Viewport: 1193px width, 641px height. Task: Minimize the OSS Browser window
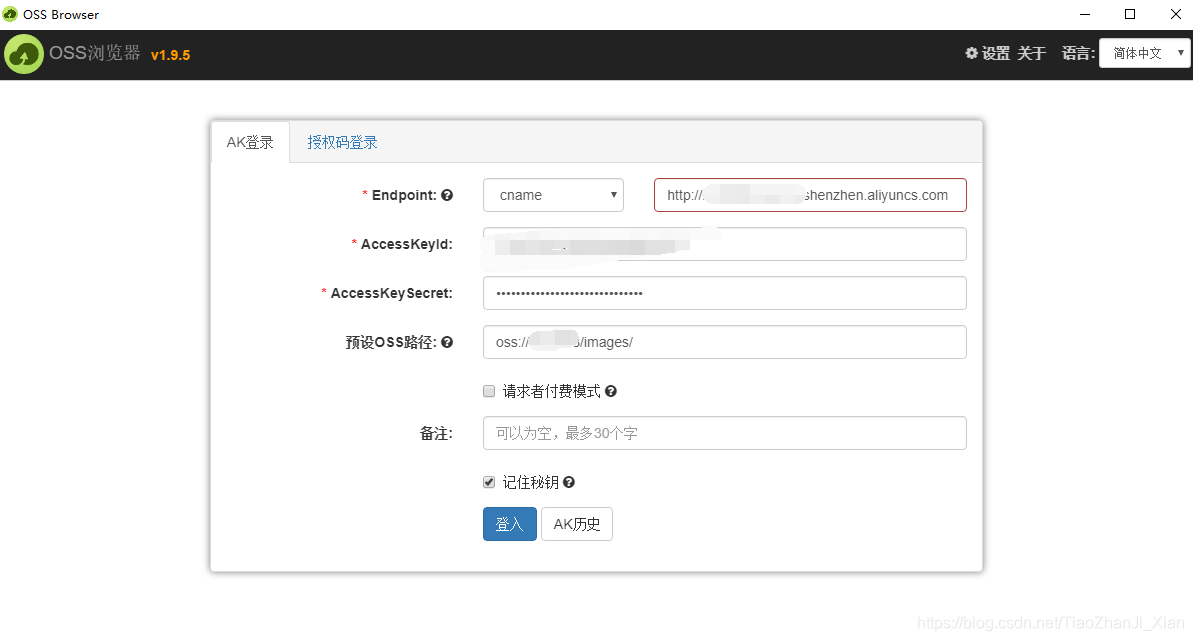coord(1085,14)
